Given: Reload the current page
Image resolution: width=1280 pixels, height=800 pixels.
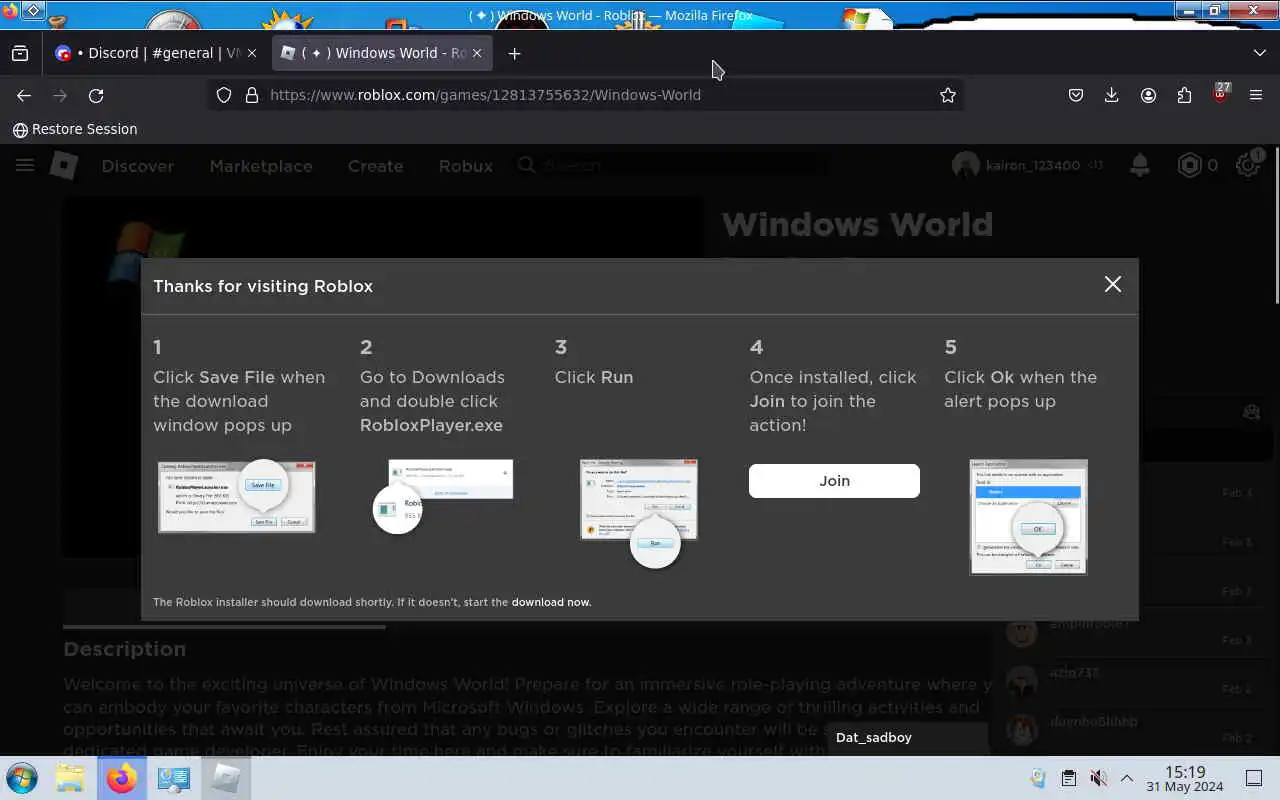Looking at the screenshot, I should click(96, 95).
